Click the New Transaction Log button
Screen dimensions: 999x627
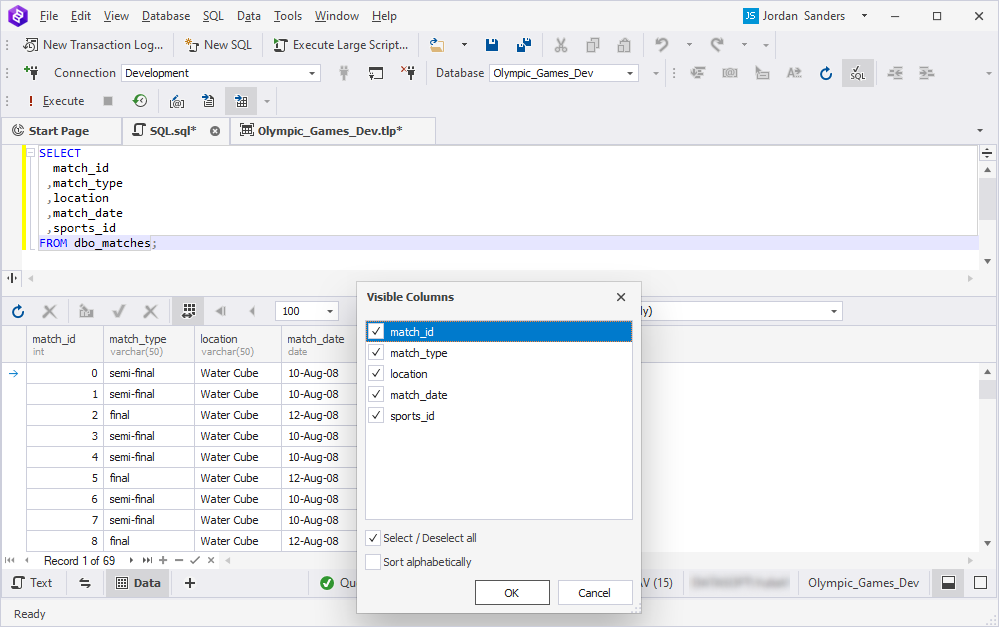(x=93, y=45)
